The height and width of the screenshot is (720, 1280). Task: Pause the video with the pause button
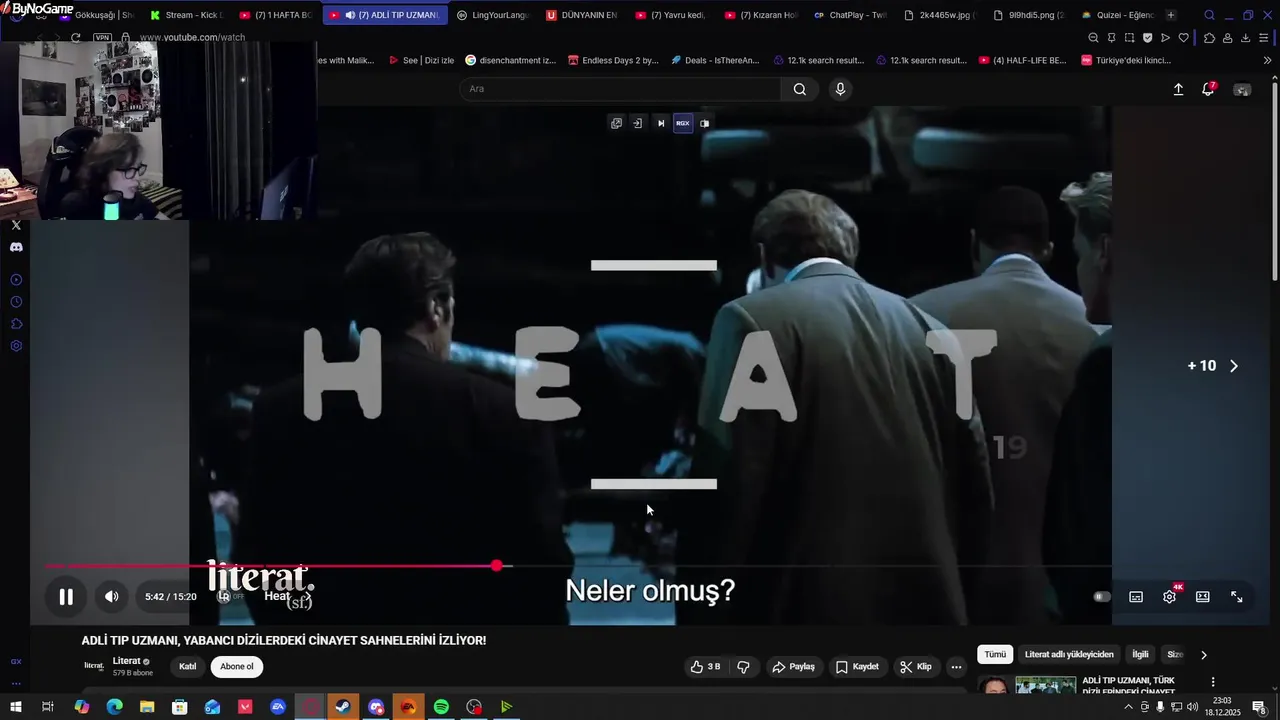66,597
